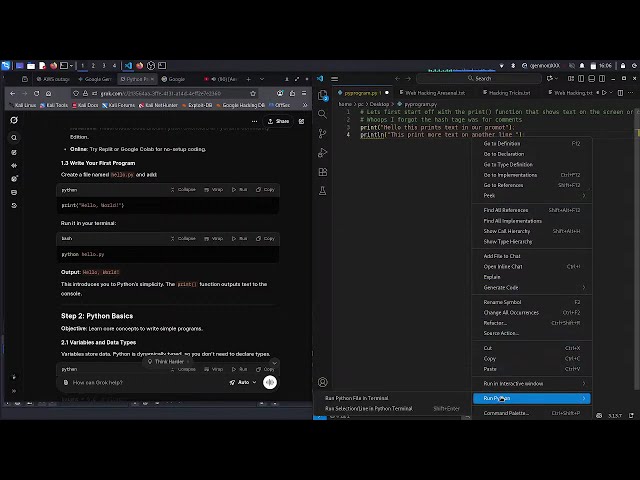Click the attach file icon in Grok input
The width and height of the screenshot is (640, 480).
click(x=66, y=382)
